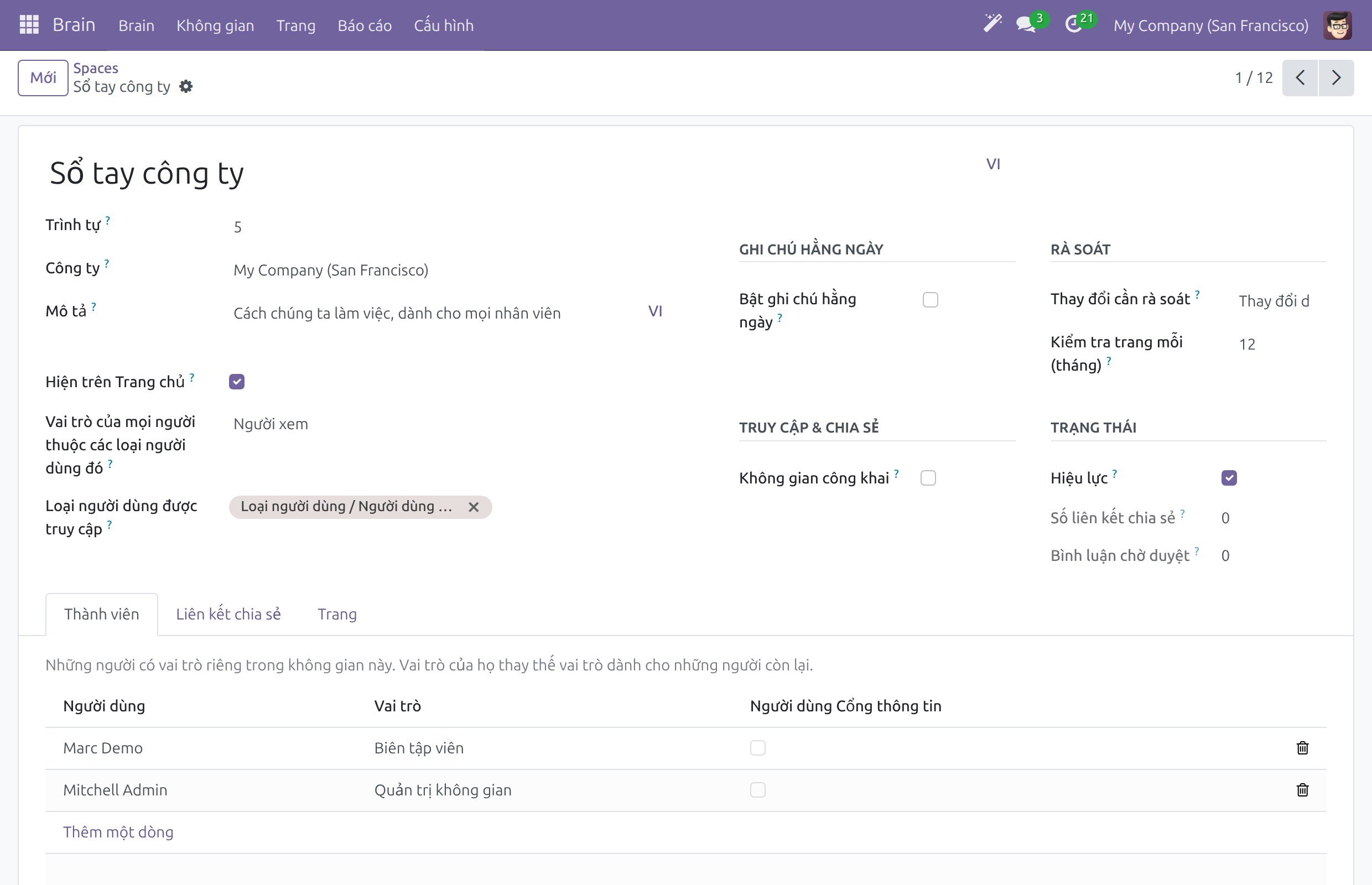Click the VI translate button next to title
This screenshot has height=885, width=1372.
tap(993, 164)
